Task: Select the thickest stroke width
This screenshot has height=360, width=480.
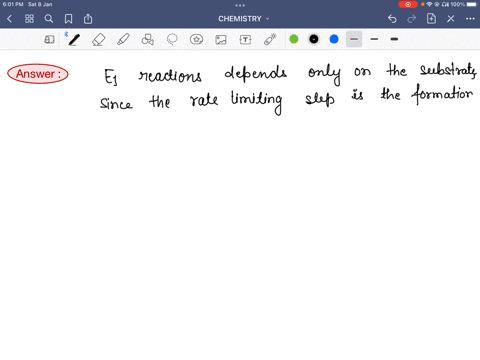Action: pyautogui.click(x=394, y=39)
